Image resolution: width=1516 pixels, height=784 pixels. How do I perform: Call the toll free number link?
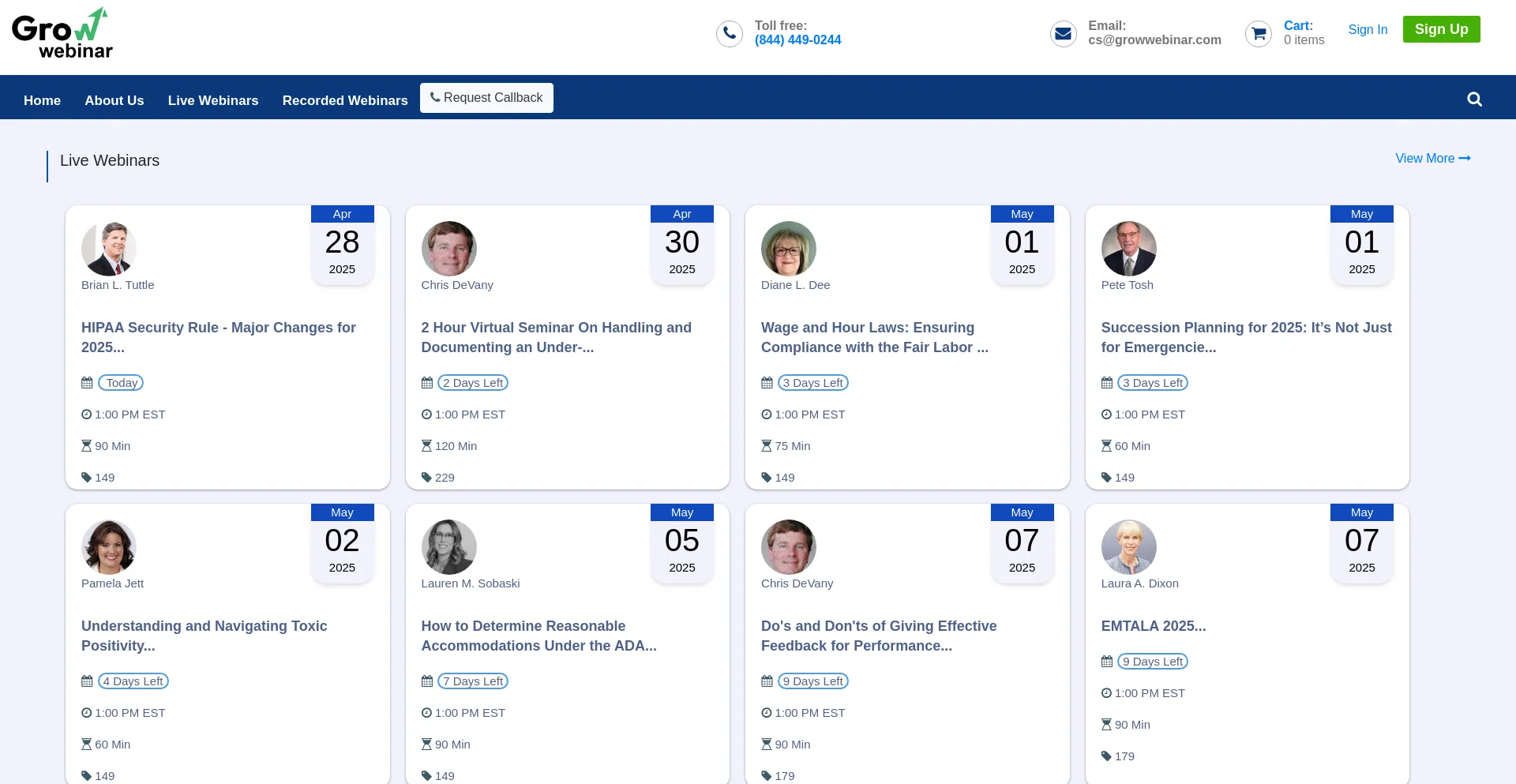797,40
